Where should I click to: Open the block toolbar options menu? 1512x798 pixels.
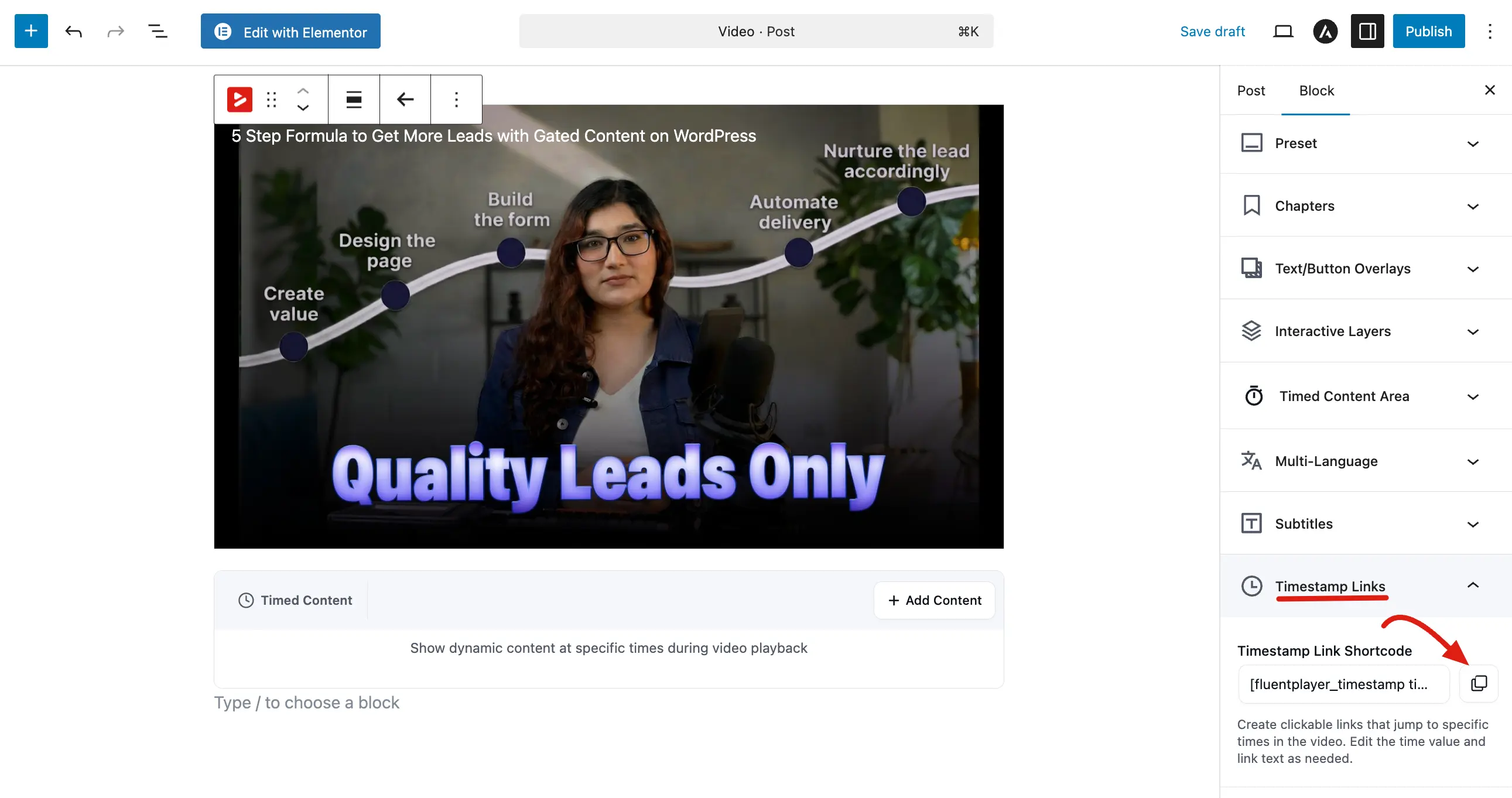click(456, 99)
